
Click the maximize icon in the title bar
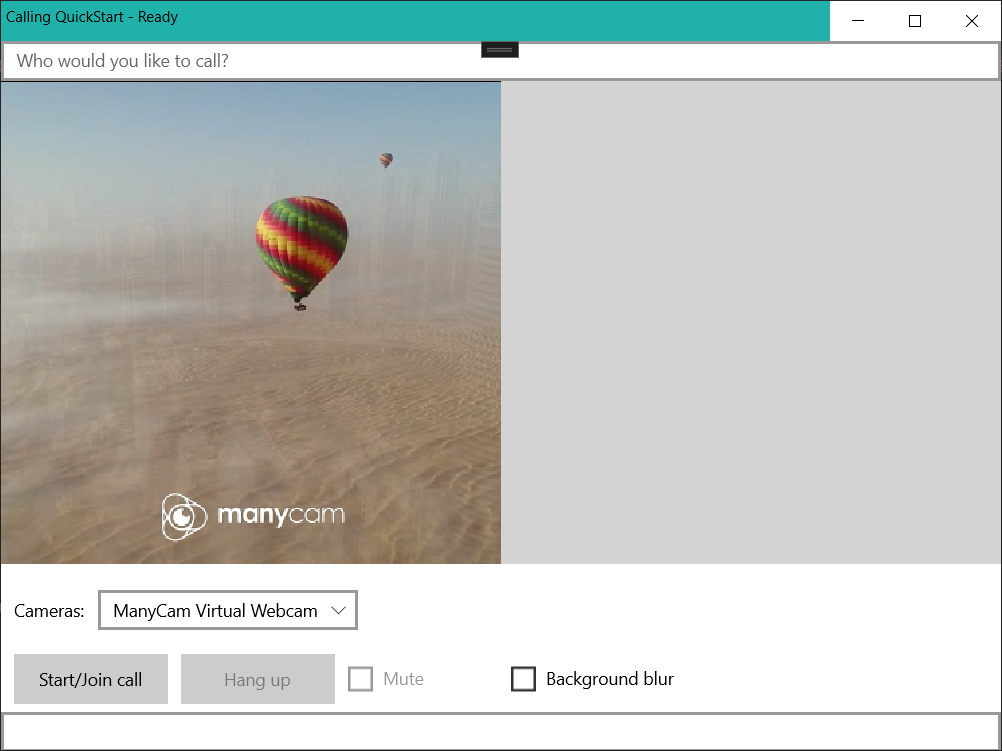tap(915, 20)
